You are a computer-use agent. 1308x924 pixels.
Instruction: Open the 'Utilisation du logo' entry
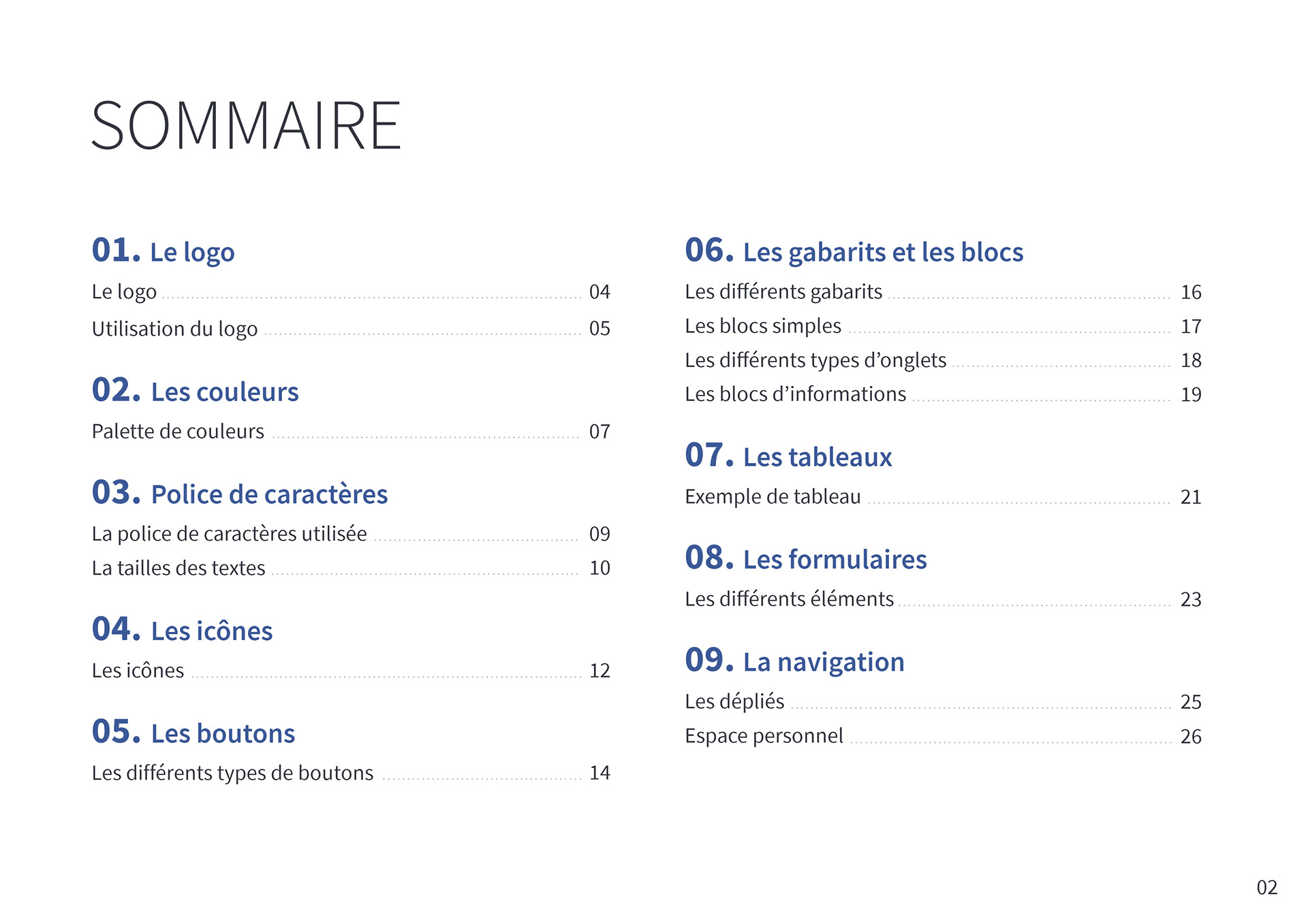(174, 329)
